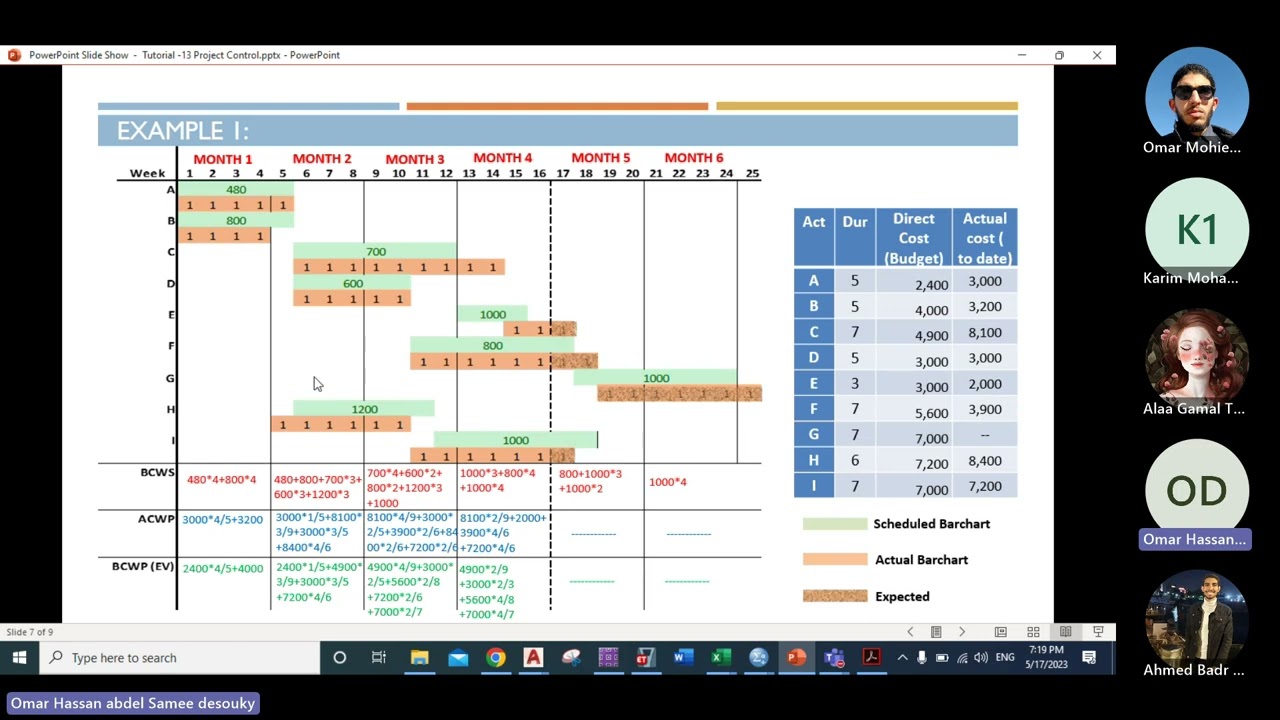Open the see-all-slides menu icon between the arrows
Screen dimensions: 1280x720
point(936,632)
